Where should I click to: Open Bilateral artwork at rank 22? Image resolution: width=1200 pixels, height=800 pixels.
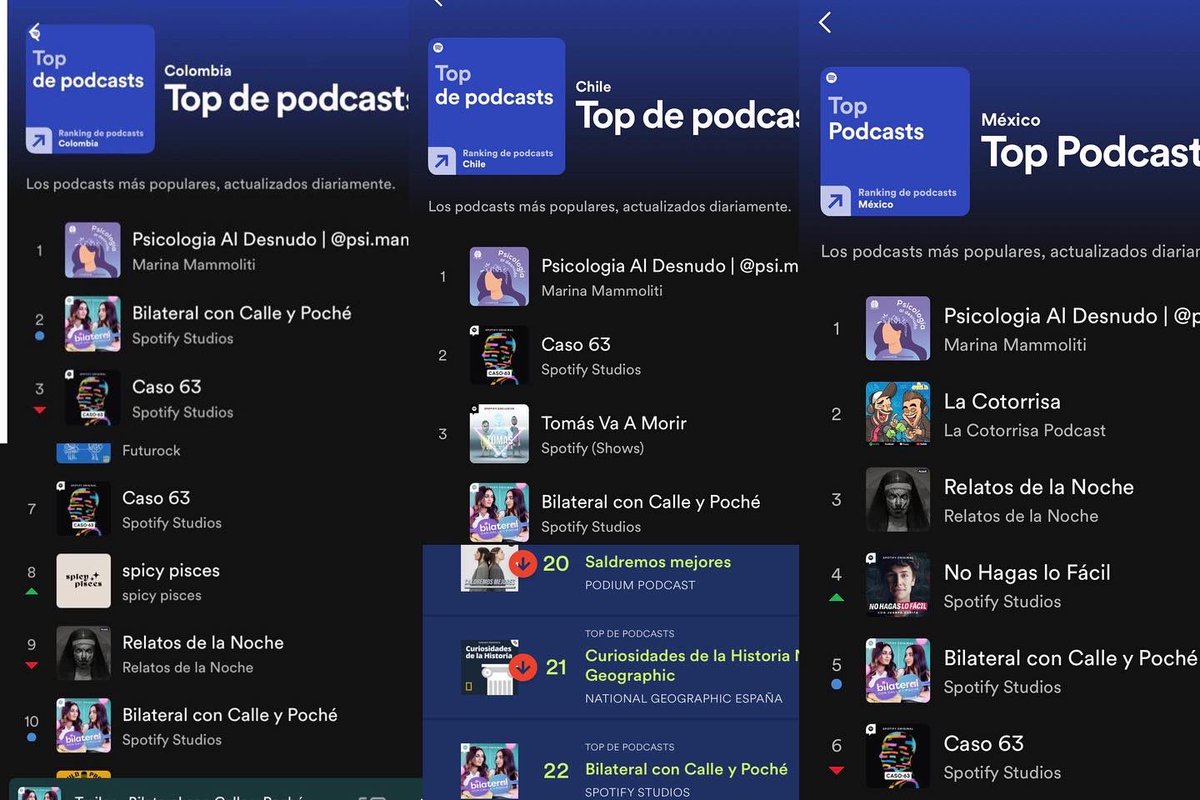(x=489, y=771)
